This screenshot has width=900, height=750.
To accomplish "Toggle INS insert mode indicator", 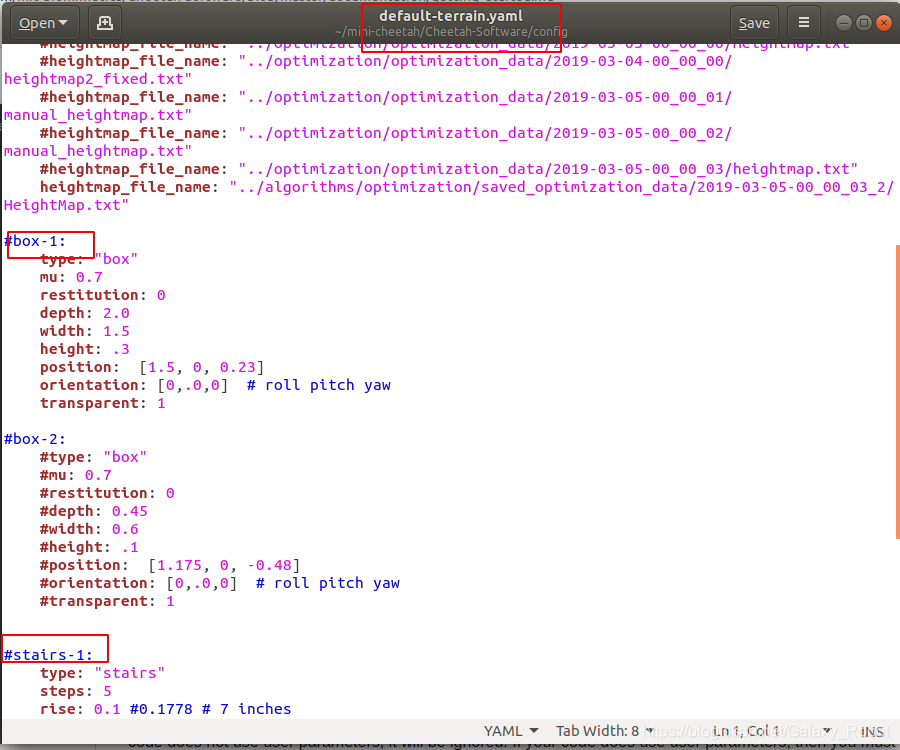I will tap(872, 732).
